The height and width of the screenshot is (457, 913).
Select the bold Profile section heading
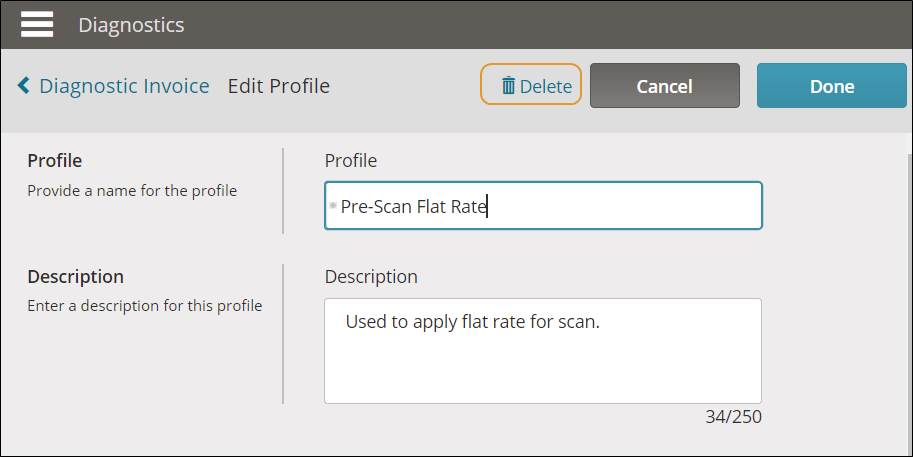[55, 161]
